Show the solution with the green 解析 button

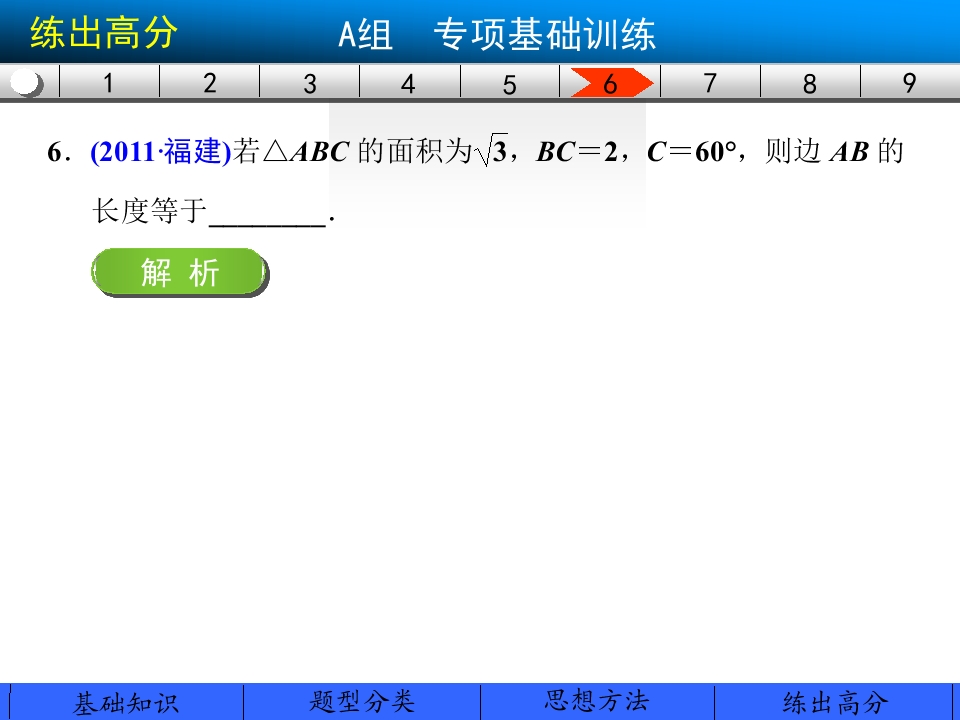[179, 272]
